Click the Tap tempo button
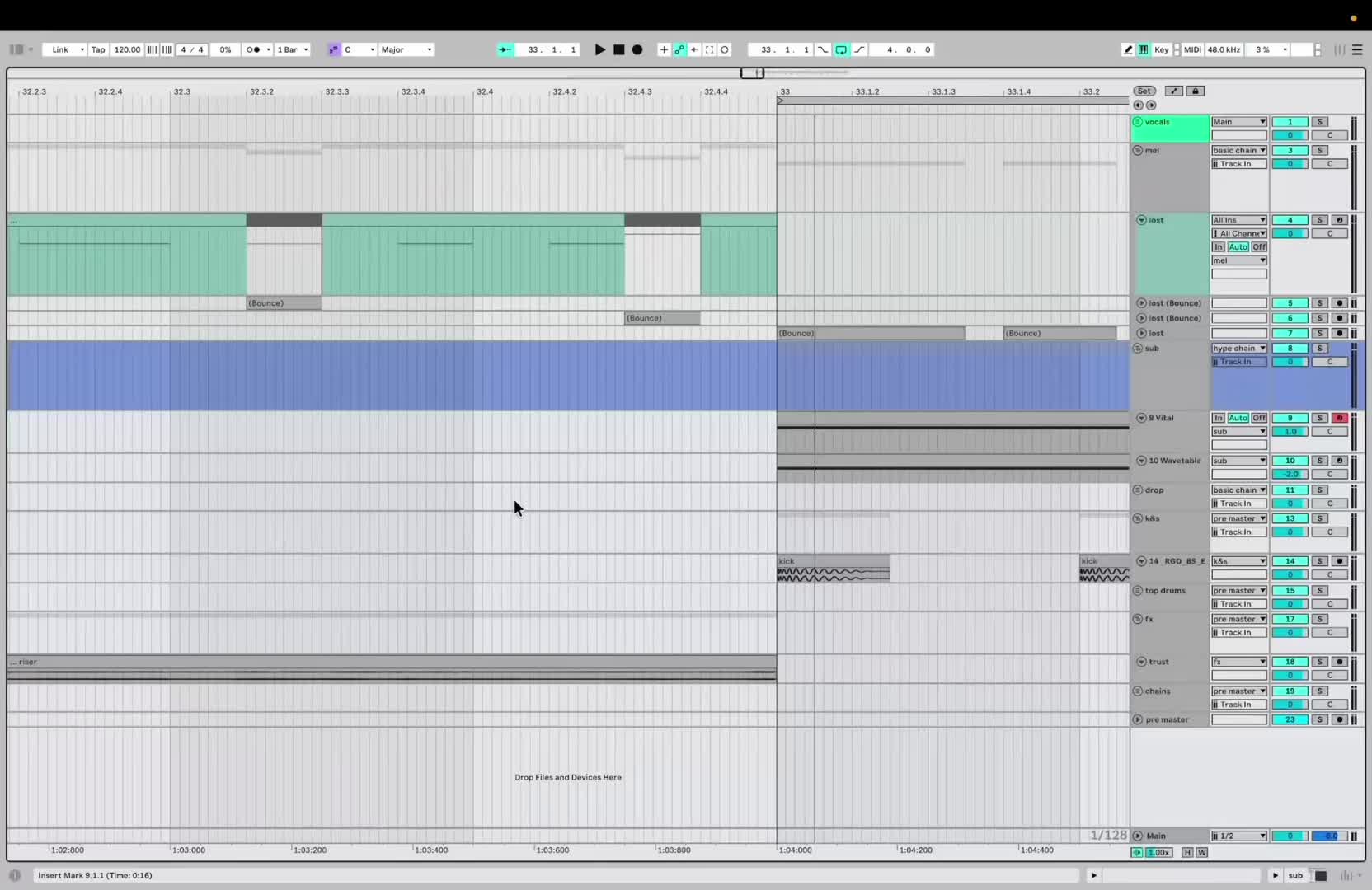This screenshot has width=1372, height=890. click(98, 49)
